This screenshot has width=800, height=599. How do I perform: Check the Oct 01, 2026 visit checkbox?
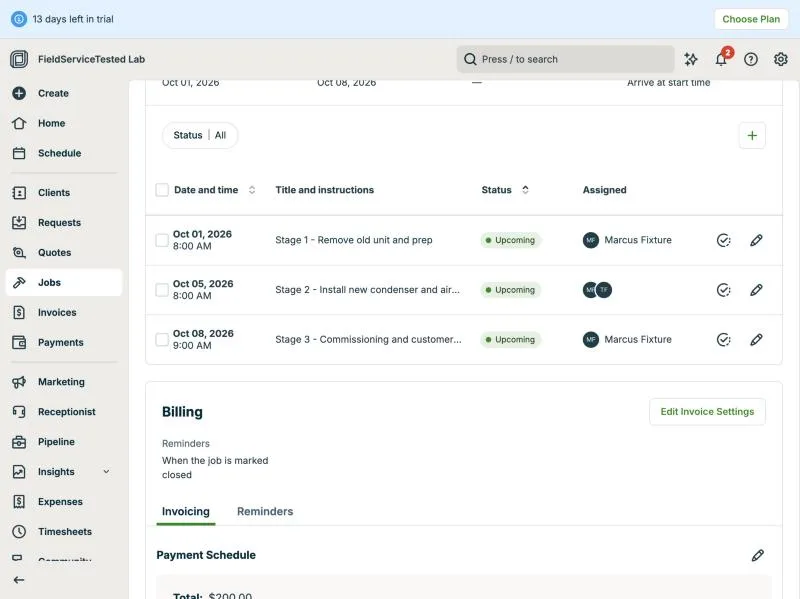(162, 240)
